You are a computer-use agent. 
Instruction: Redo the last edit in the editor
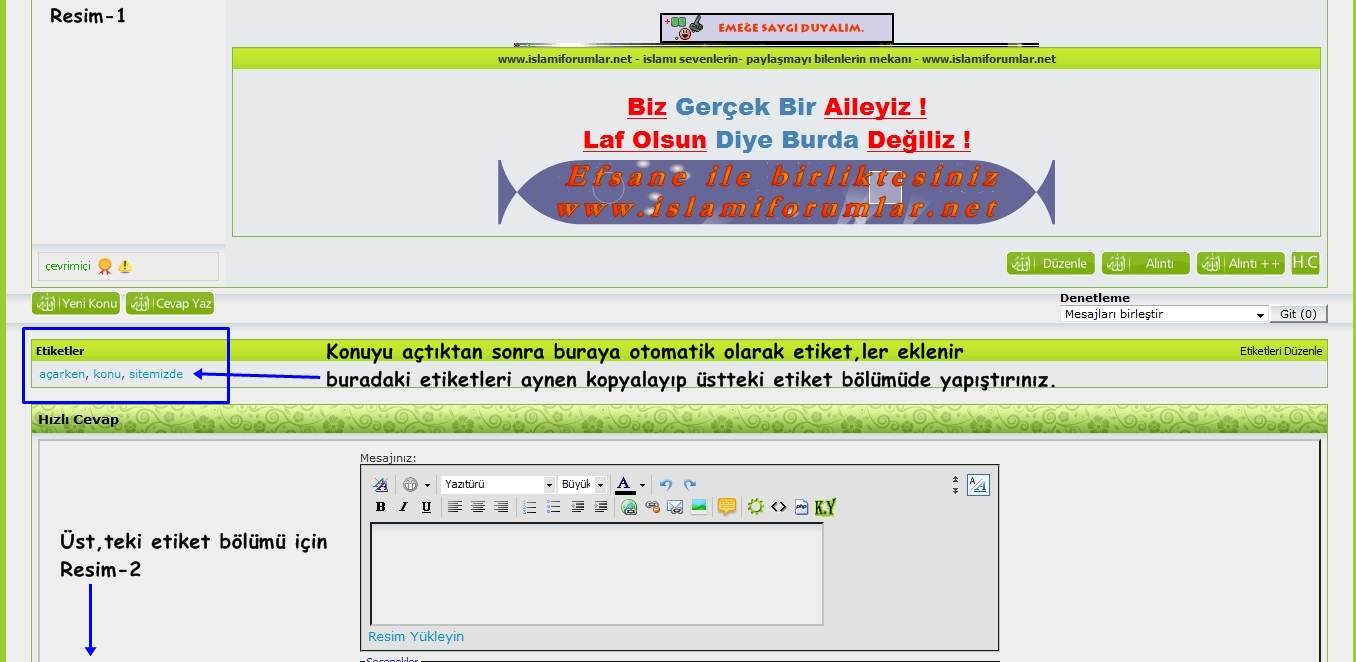pos(690,485)
